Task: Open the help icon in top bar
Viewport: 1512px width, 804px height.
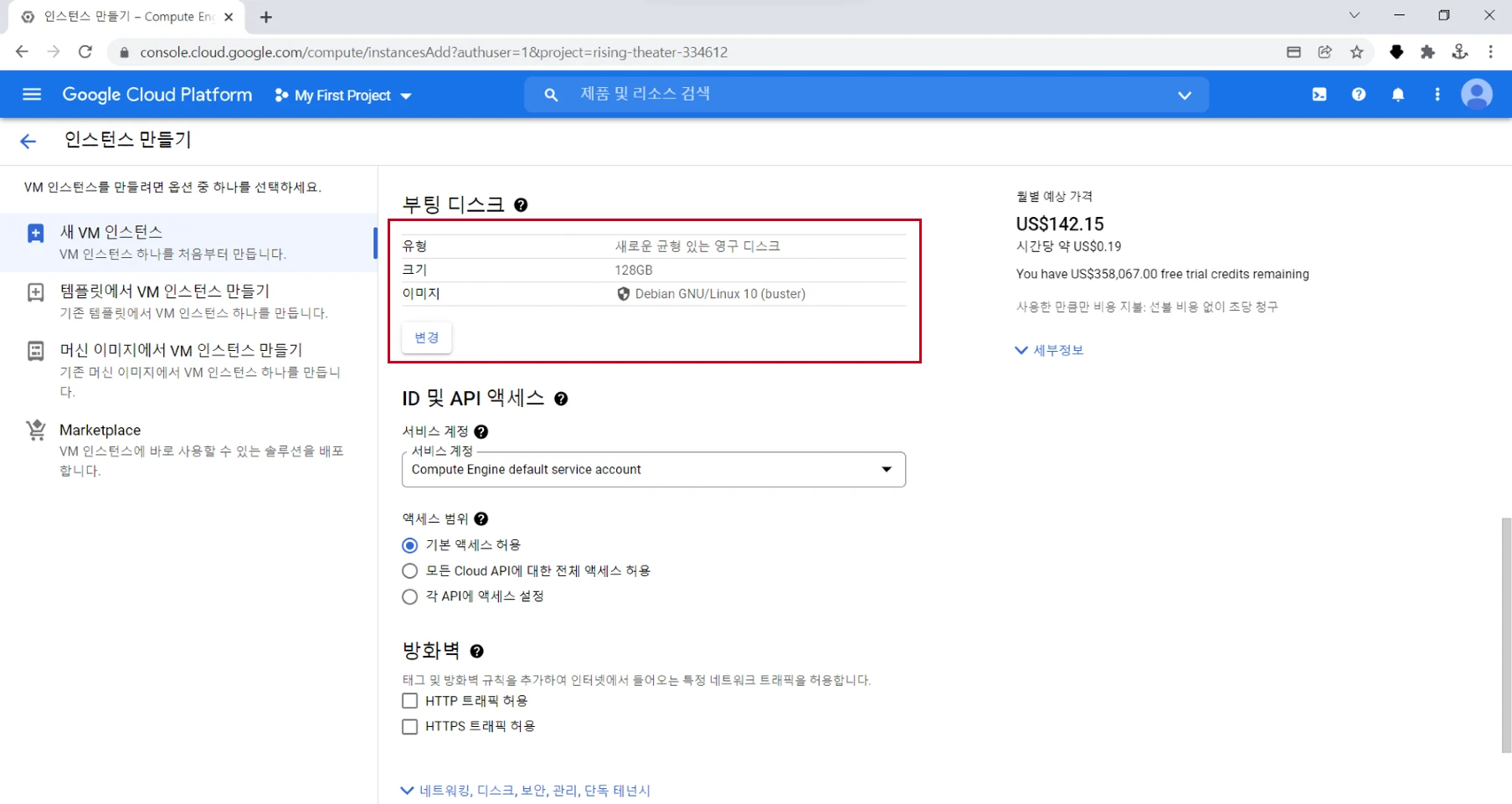Action: (1359, 95)
